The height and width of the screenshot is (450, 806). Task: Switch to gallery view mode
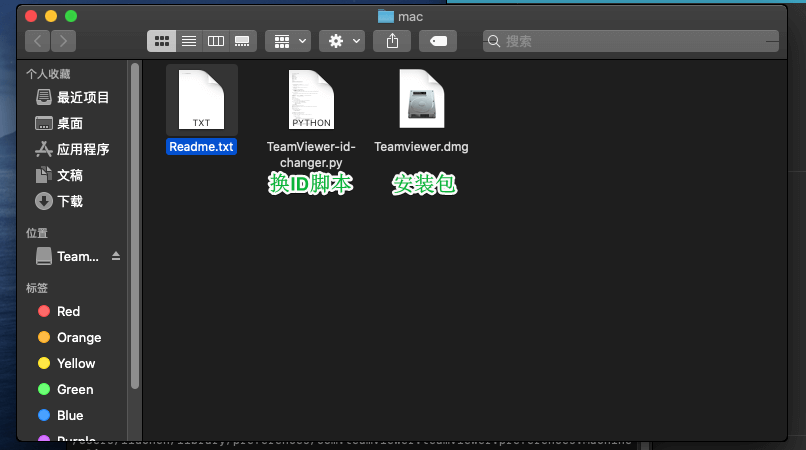tap(242, 41)
